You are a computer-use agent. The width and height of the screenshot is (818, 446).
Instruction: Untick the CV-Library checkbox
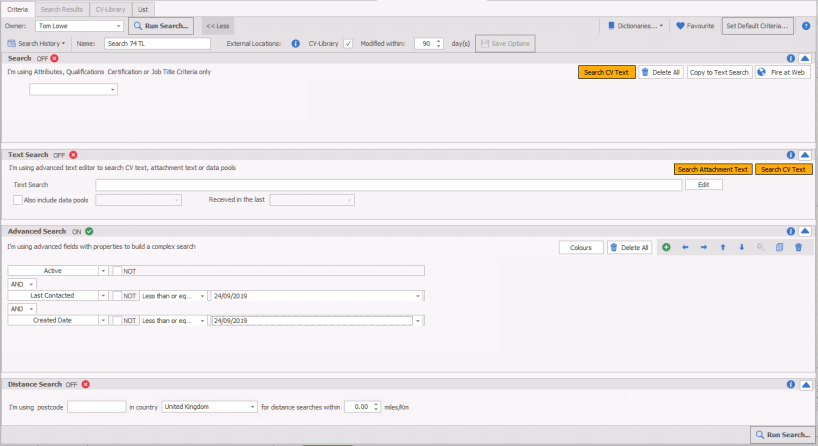pos(348,44)
